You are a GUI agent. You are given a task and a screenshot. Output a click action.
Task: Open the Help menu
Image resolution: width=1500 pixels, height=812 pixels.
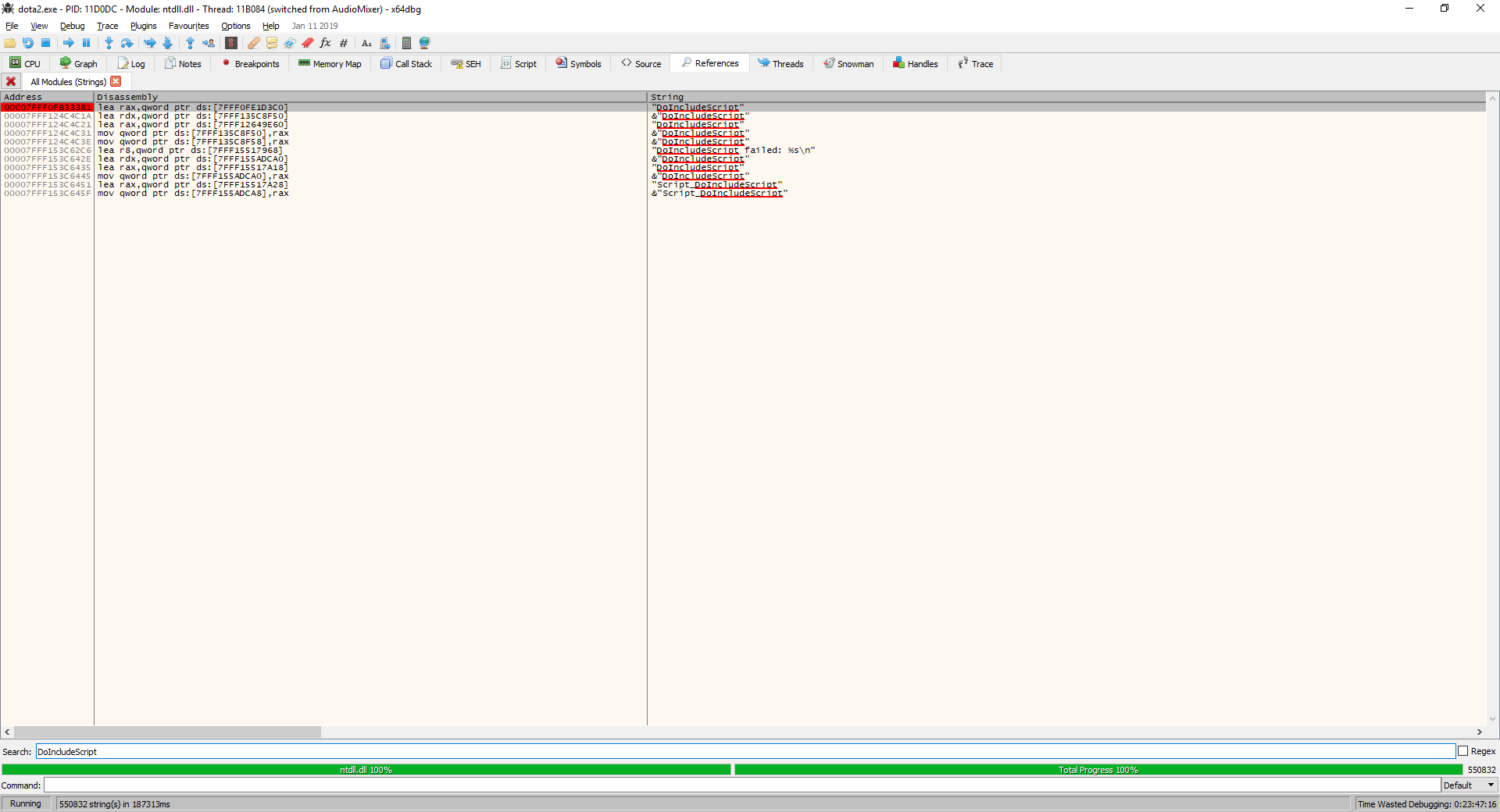pos(270,26)
